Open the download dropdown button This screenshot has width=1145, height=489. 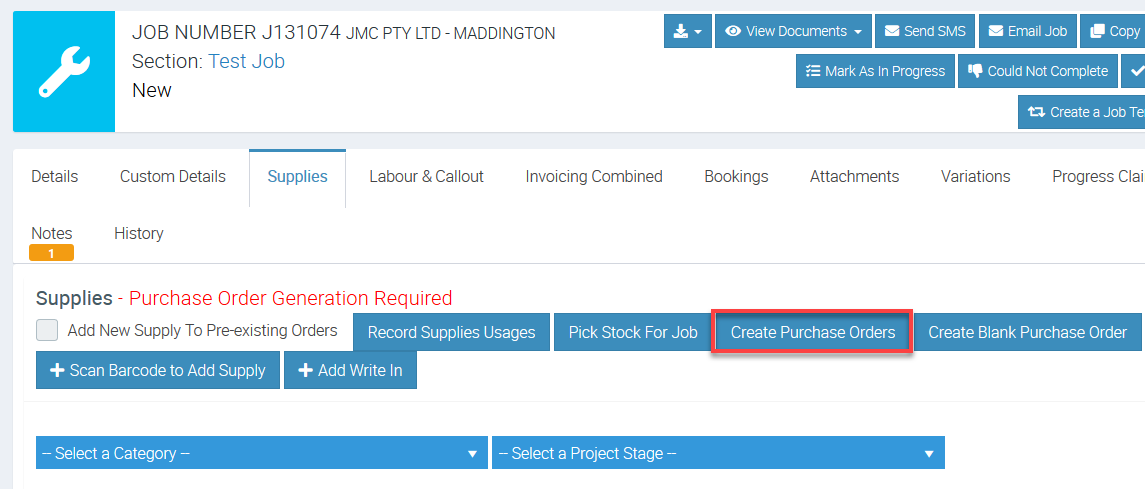(x=687, y=31)
